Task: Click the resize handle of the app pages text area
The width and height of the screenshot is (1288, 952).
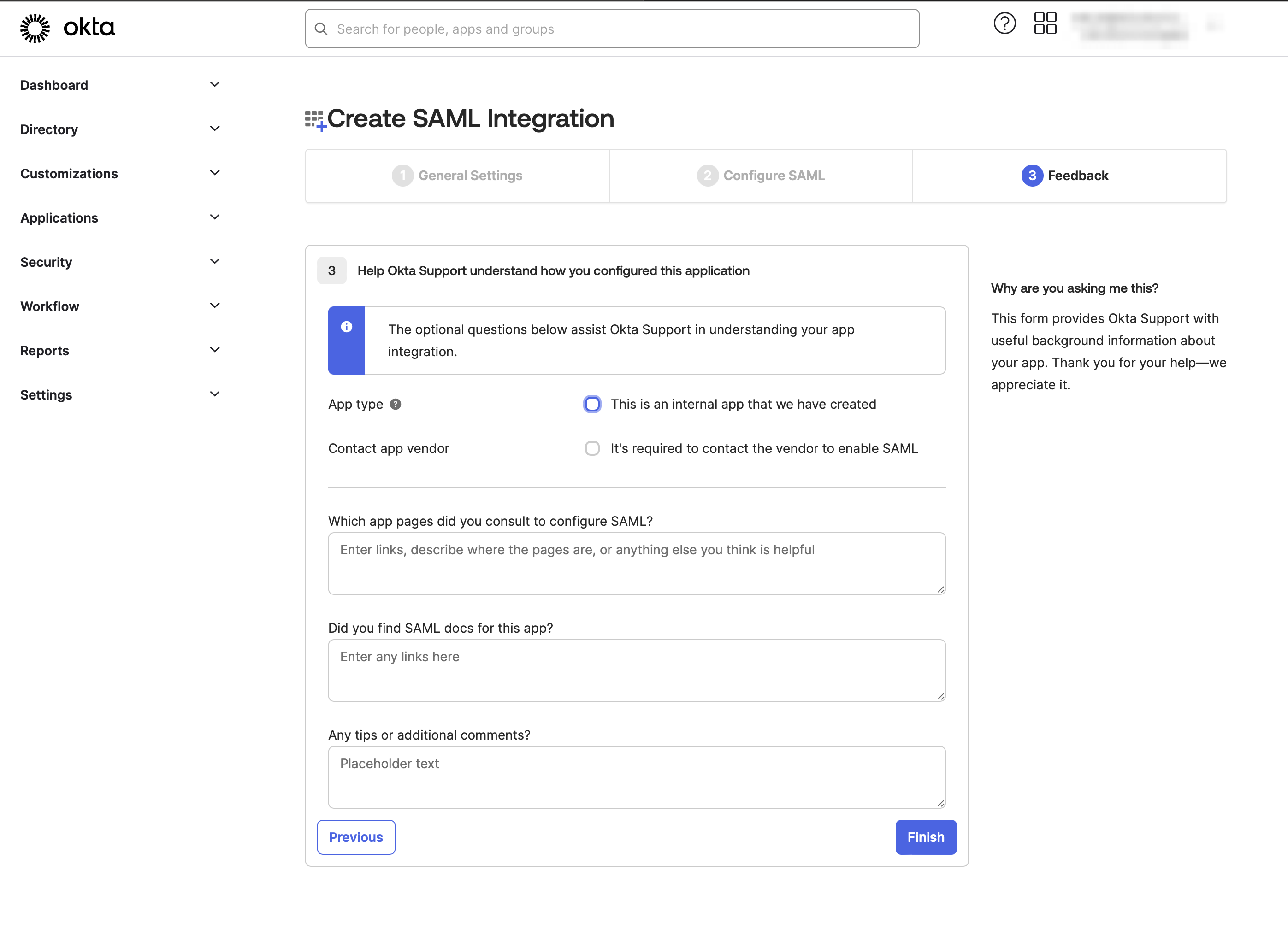Action: coord(941,589)
